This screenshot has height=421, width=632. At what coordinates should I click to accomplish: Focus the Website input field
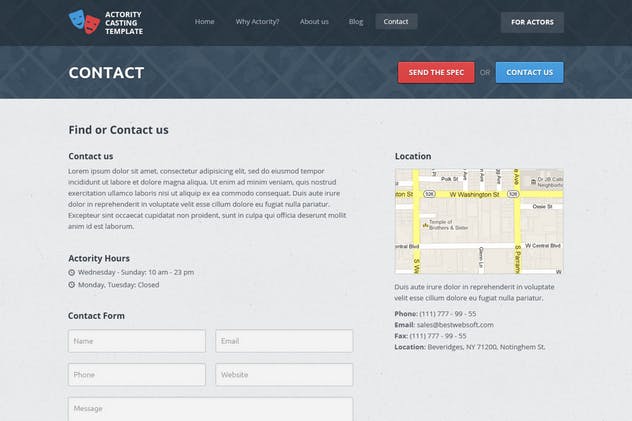click(x=284, y=375)
